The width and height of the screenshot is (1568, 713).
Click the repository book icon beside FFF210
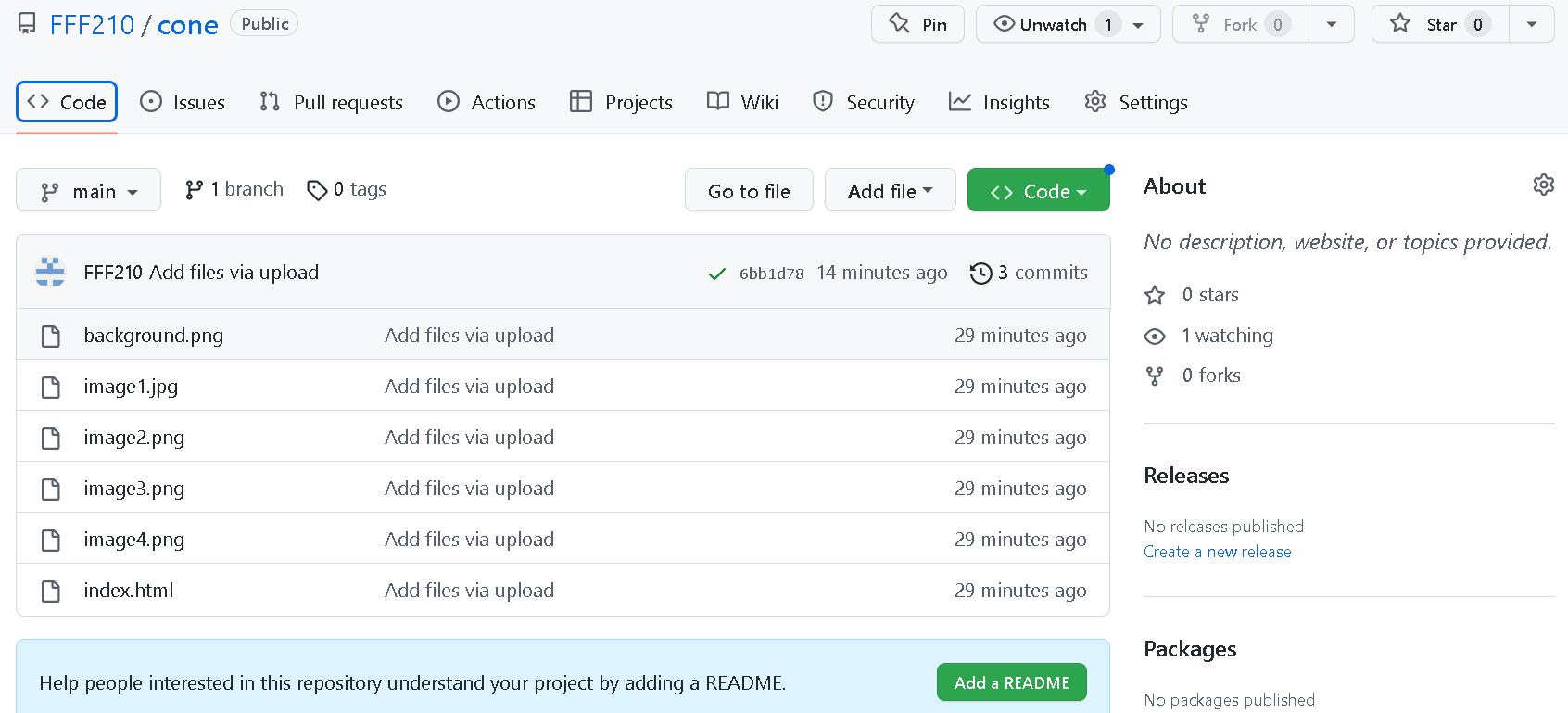click(28, 23)
